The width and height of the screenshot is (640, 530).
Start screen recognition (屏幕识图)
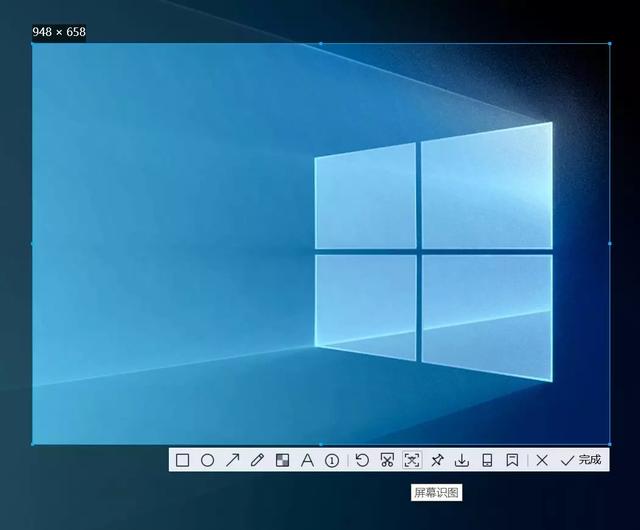(x=412, y=460)
